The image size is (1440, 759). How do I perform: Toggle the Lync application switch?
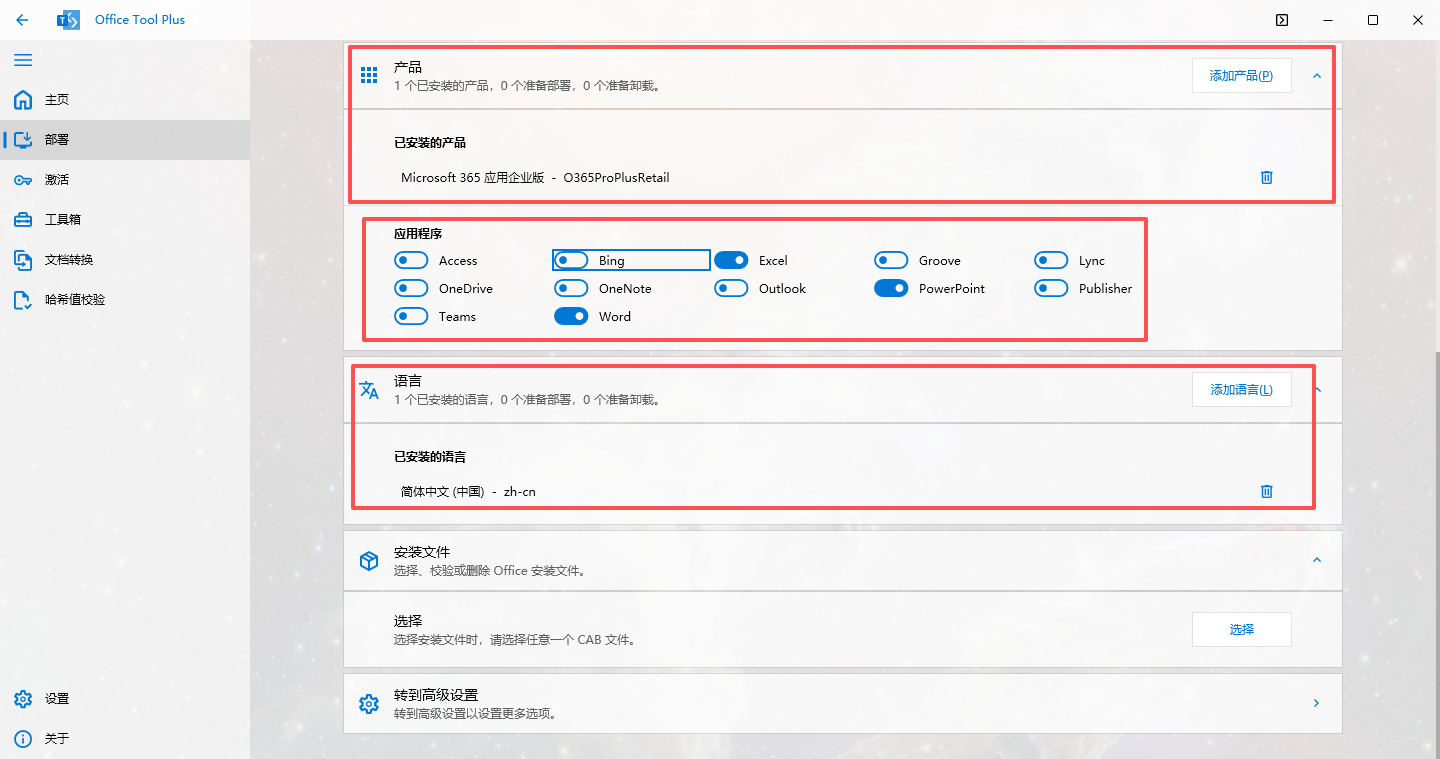(x=1051, y=260)
